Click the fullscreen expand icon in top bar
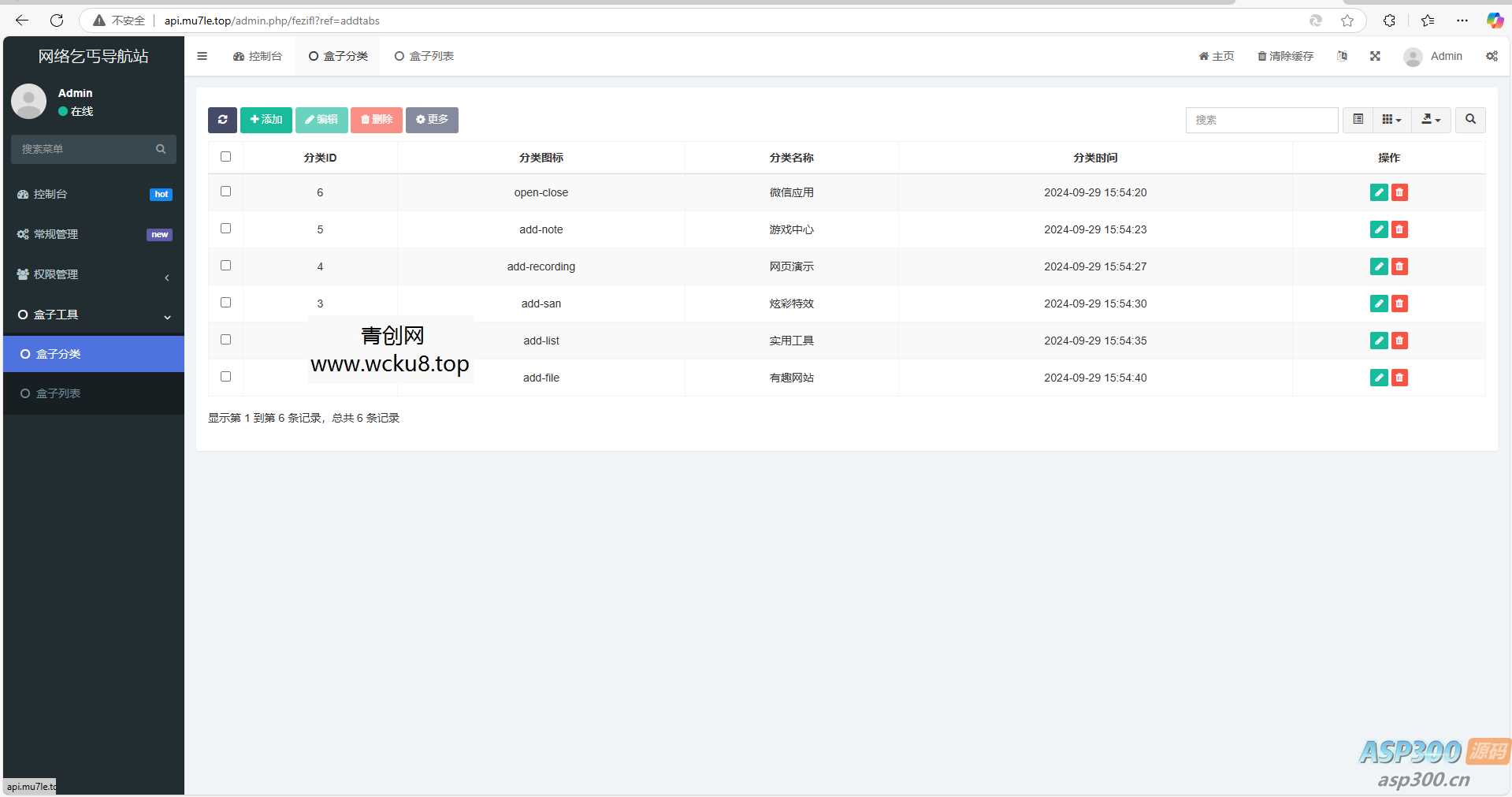Viewport: 1512px width, 797px height. [1374, 56]
